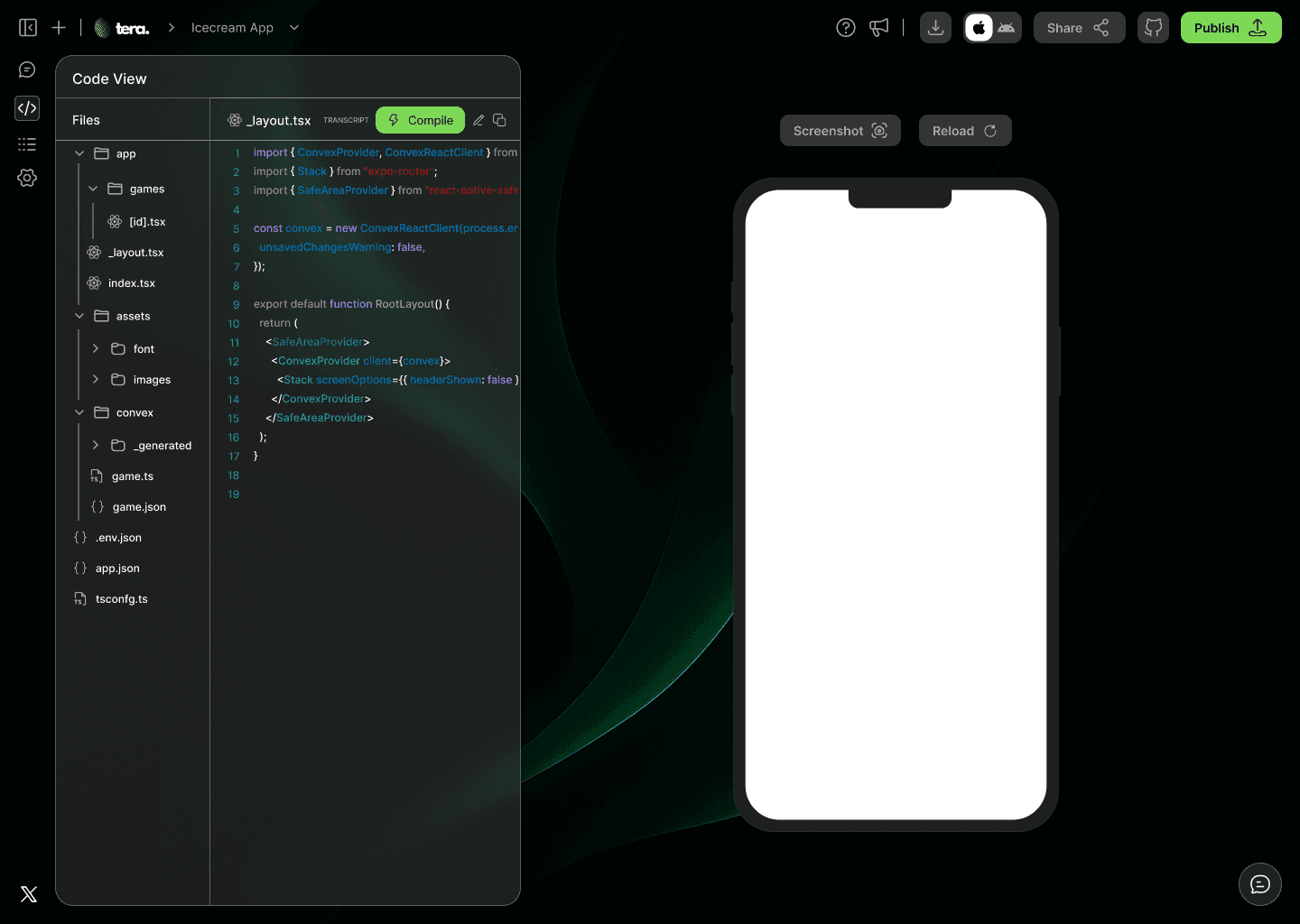The width and height of the screenshot is (1300, 924).
Task: Expand the font folder
Action: coord(96,348)
